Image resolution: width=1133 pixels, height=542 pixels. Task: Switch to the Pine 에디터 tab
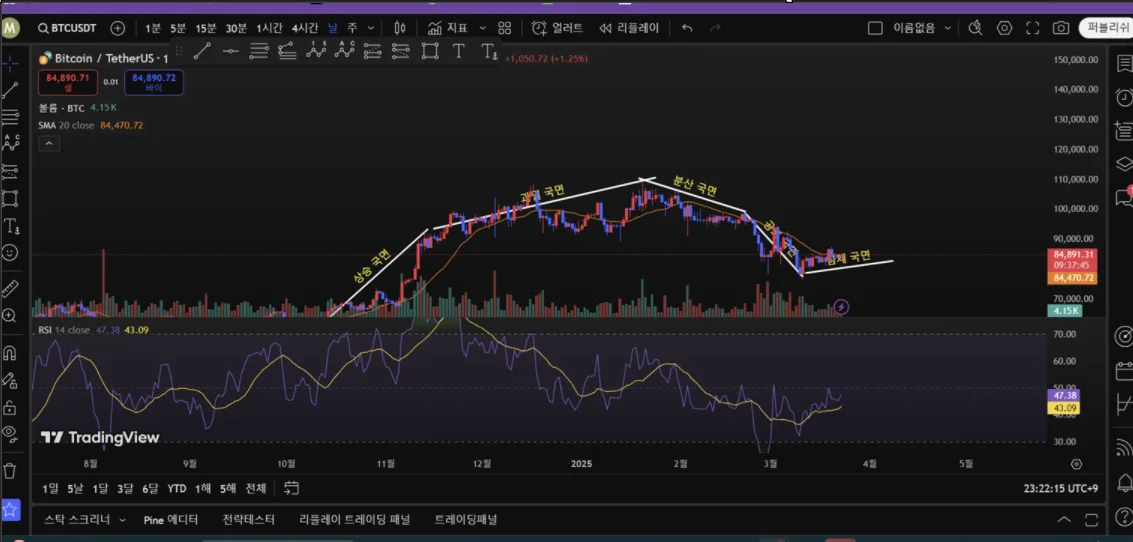(x=170, y=520)
